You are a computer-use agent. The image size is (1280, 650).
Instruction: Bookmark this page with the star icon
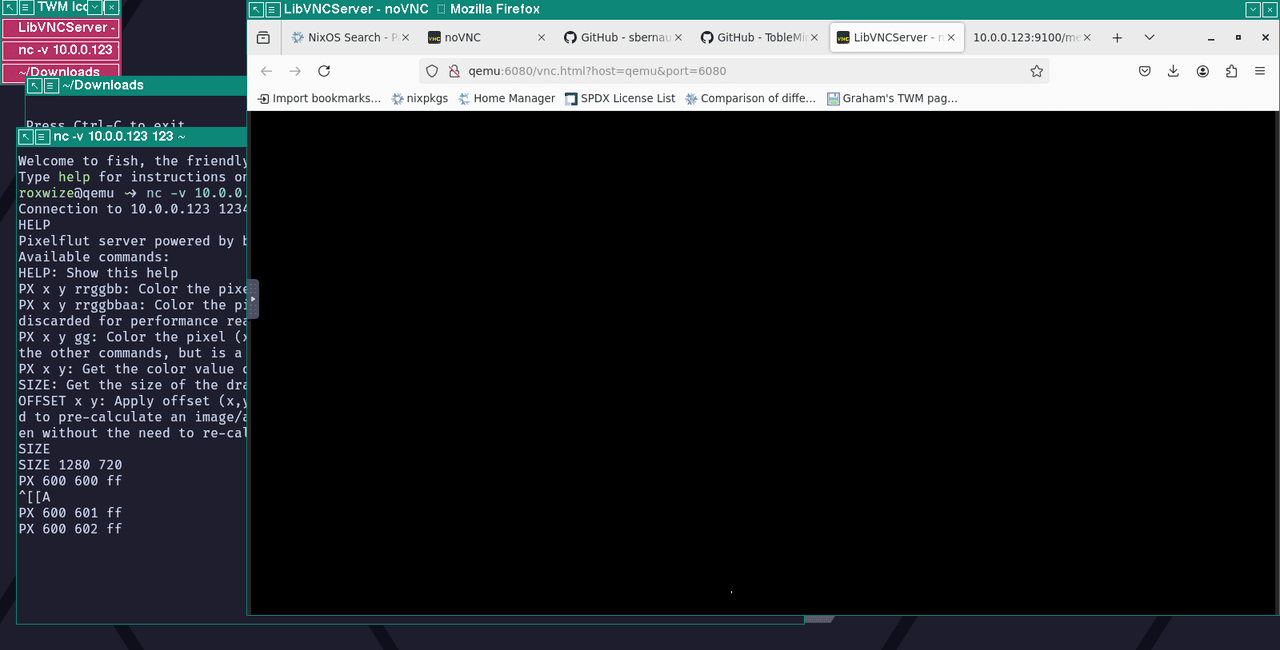(x=1037, y=71)
